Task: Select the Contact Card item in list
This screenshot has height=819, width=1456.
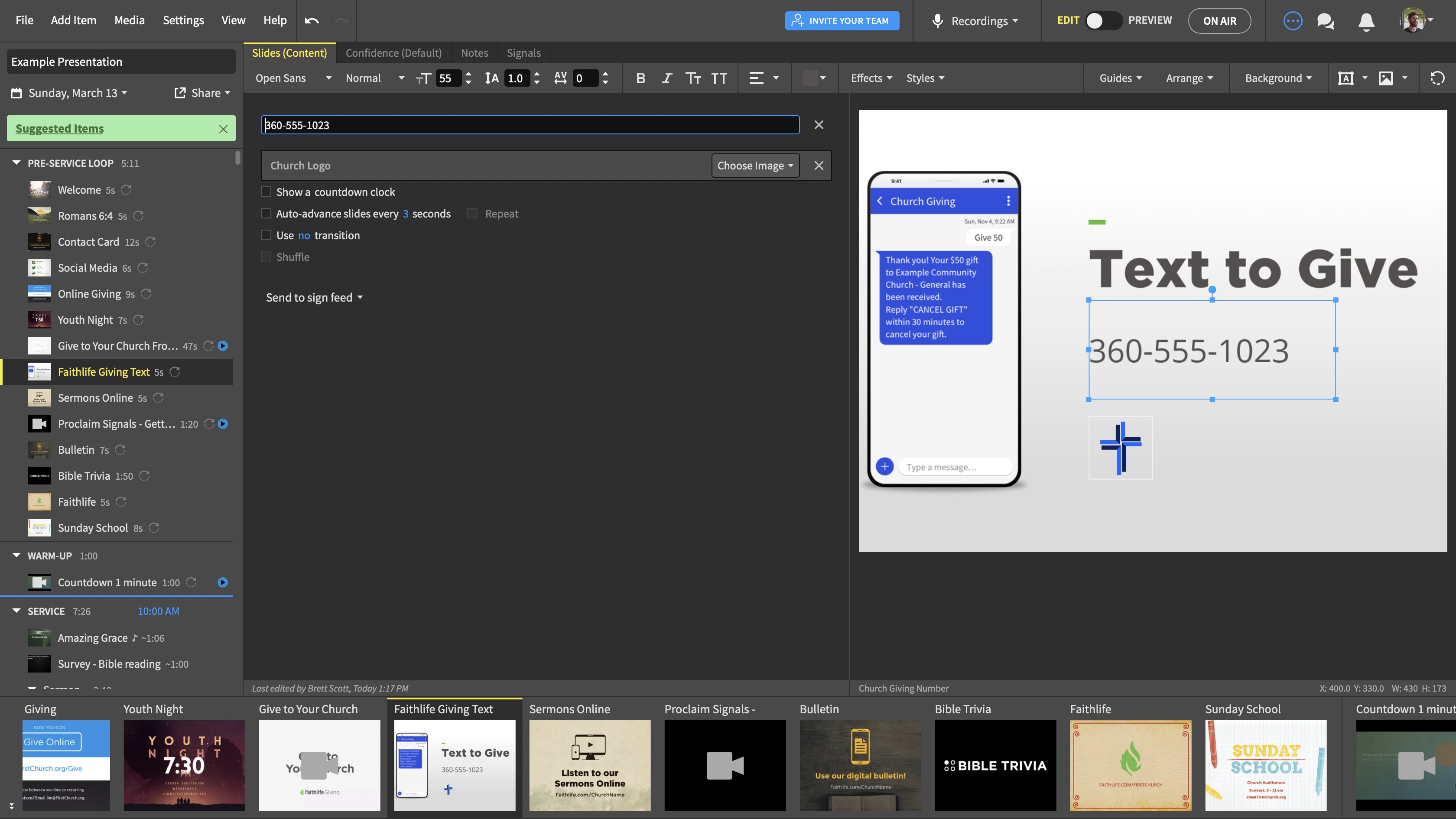Action: tap(117, 242)
